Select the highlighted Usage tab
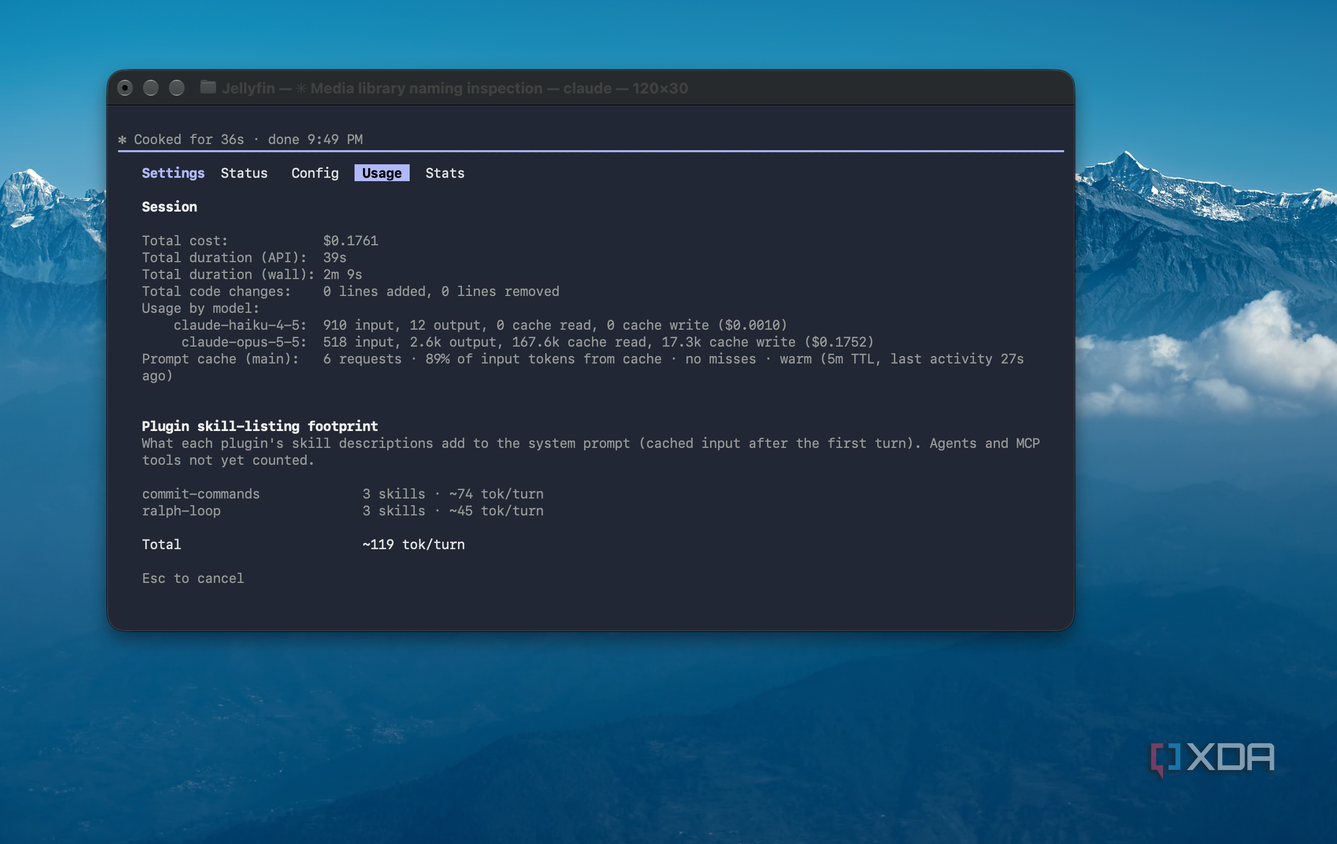 (382, 173)
